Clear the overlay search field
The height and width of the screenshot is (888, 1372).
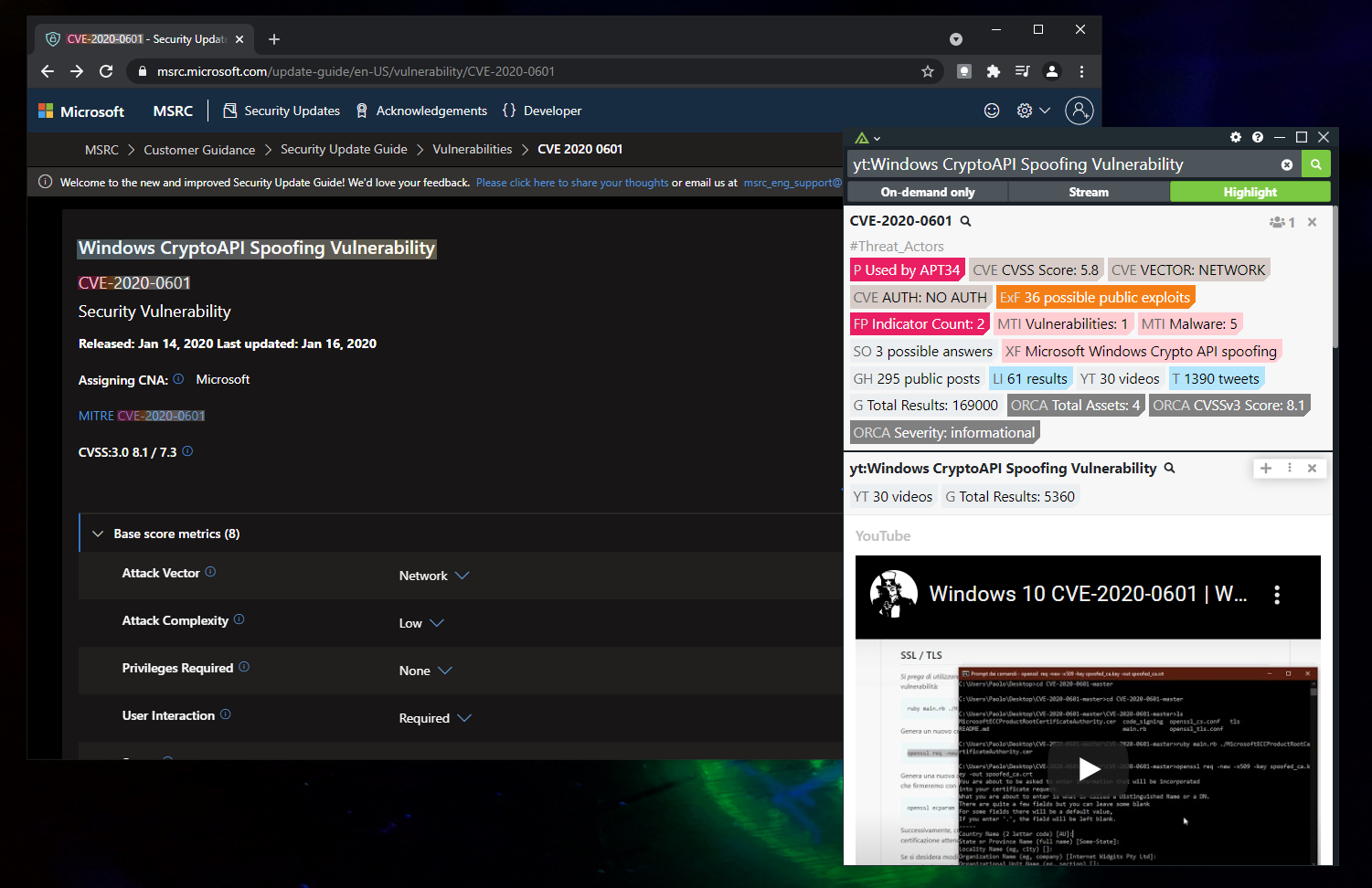[1287, 164]
